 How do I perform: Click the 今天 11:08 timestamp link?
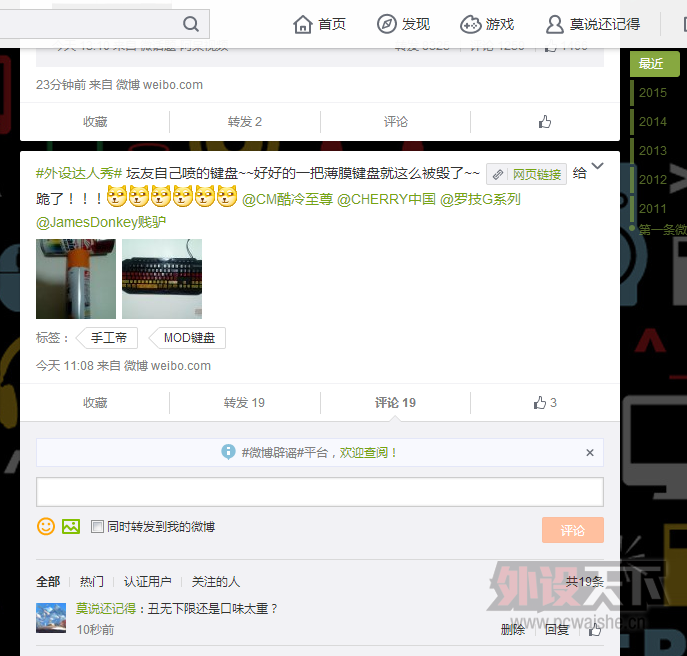64,365
